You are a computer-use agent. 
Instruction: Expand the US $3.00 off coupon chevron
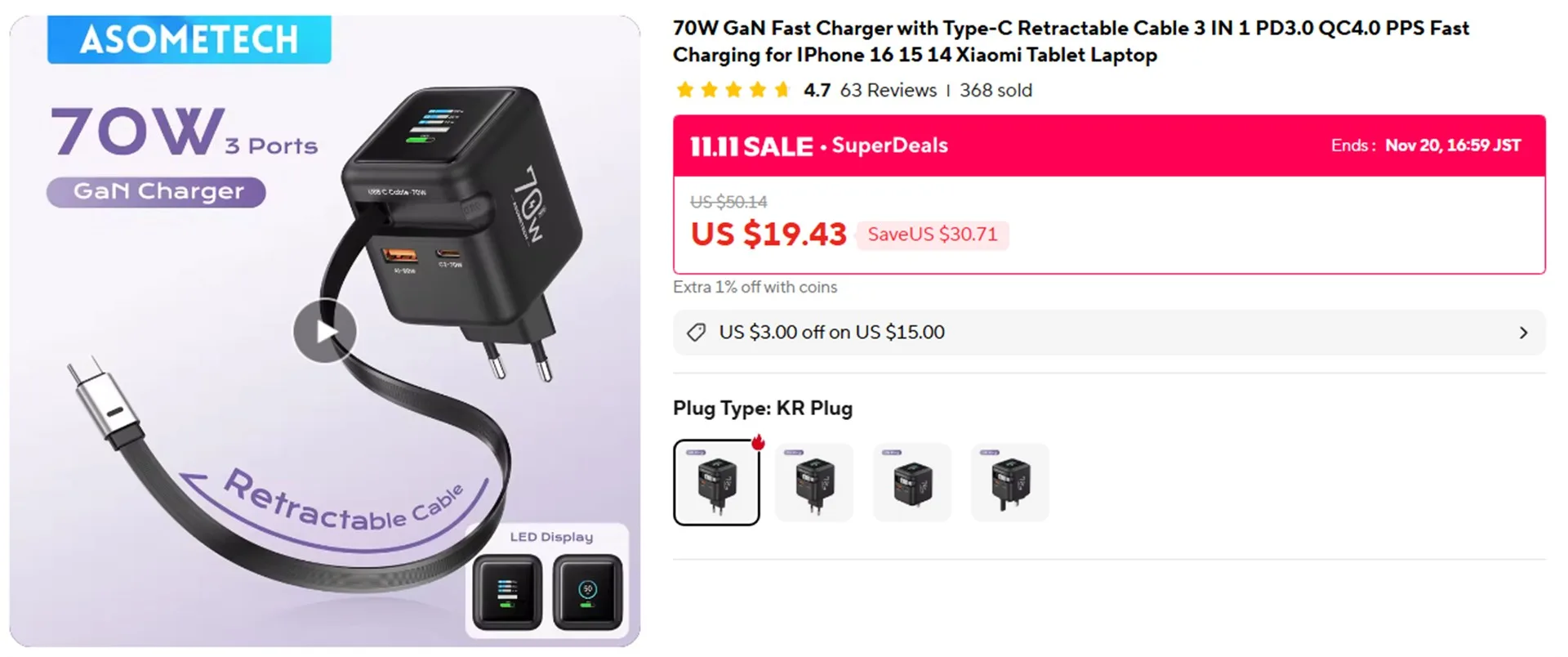(1523, 333)
